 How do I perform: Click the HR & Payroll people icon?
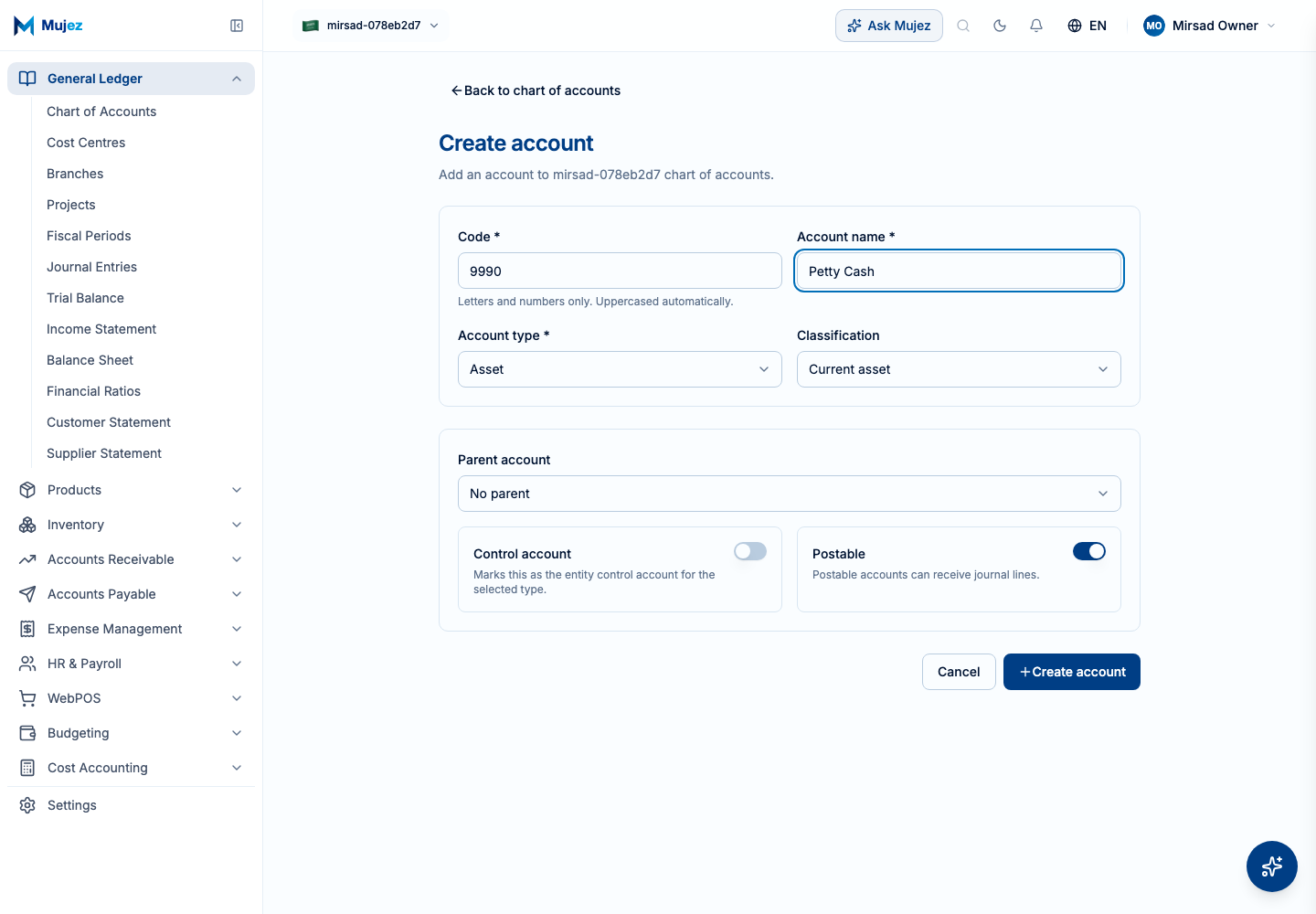click(x=27, y=664)
